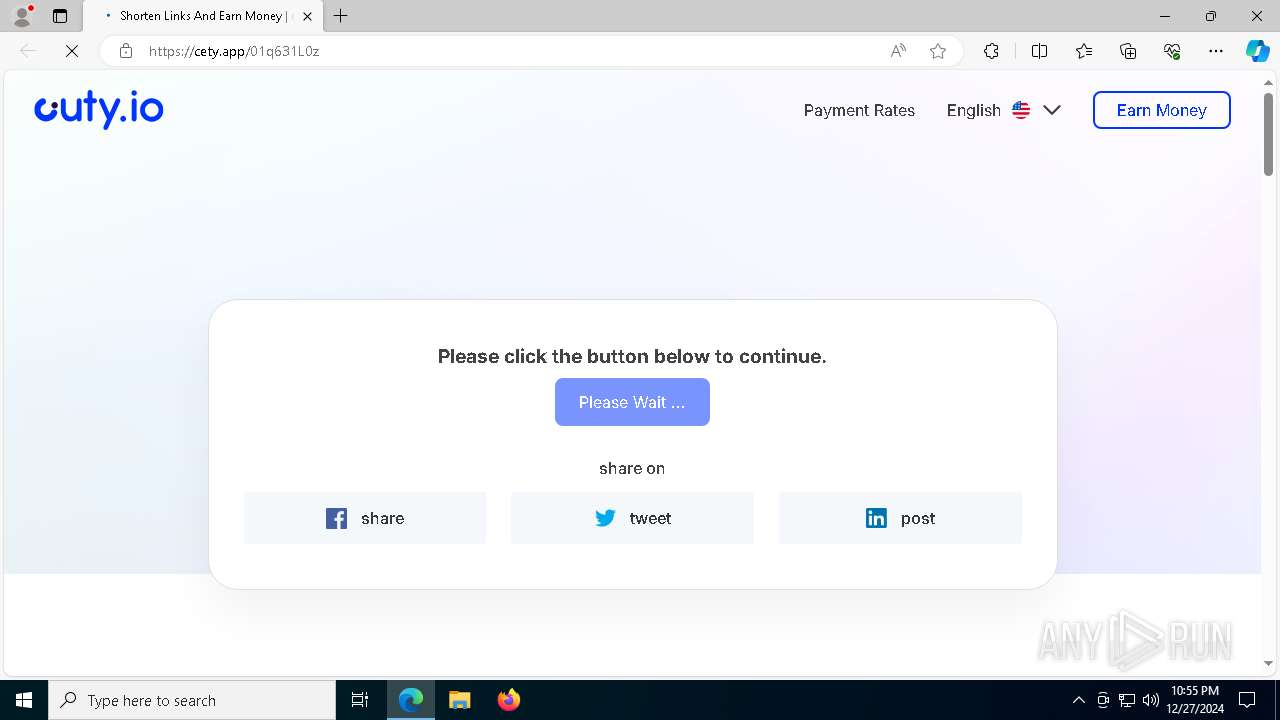Post the link on LinkedIn
The image size is (1280, 720).
click(900, 518)
